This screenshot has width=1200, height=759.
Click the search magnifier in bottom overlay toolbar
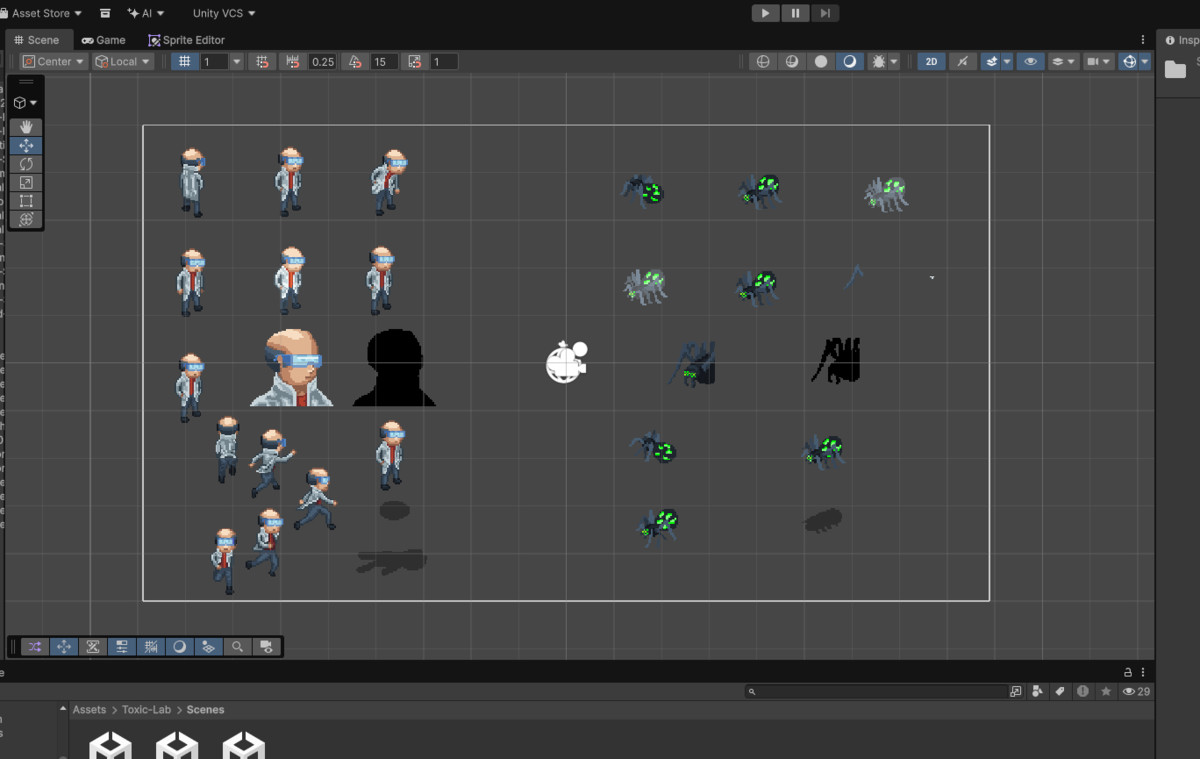(238, 647)
